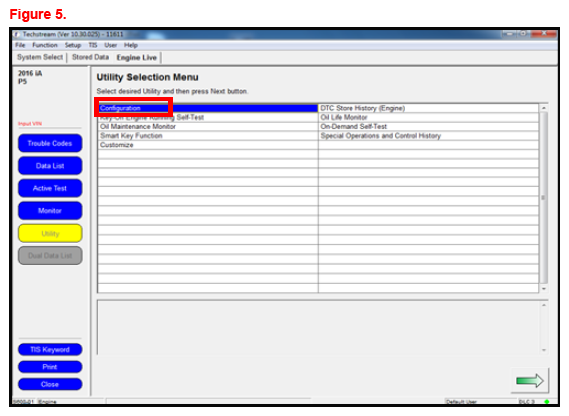Open the File menu
This screenshot has height=416, width=569.
click(x=20, y=45)
